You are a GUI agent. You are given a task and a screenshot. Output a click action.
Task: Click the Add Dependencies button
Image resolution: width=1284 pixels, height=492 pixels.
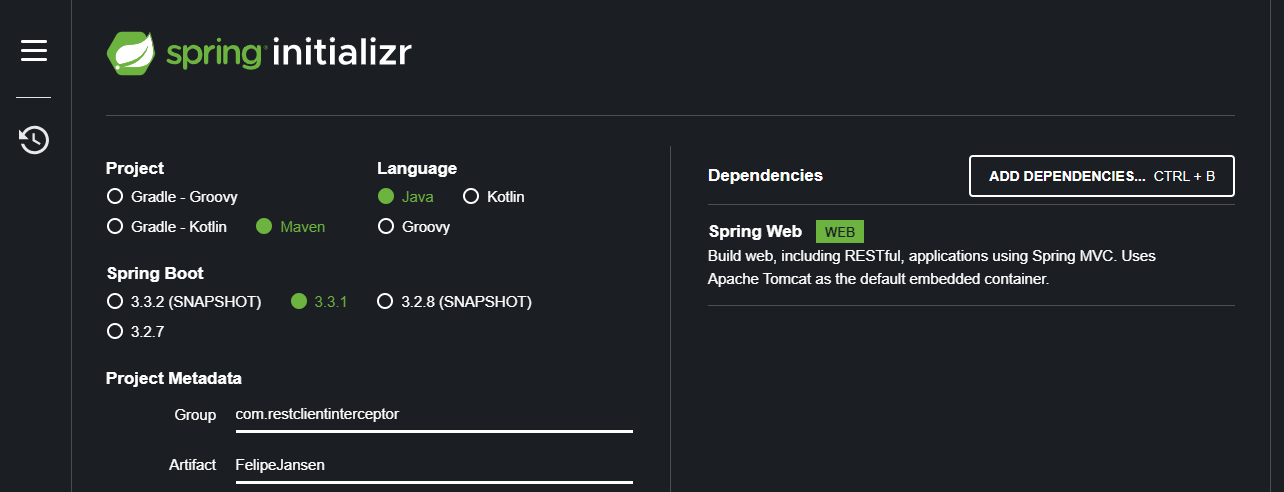[1101, 176]
